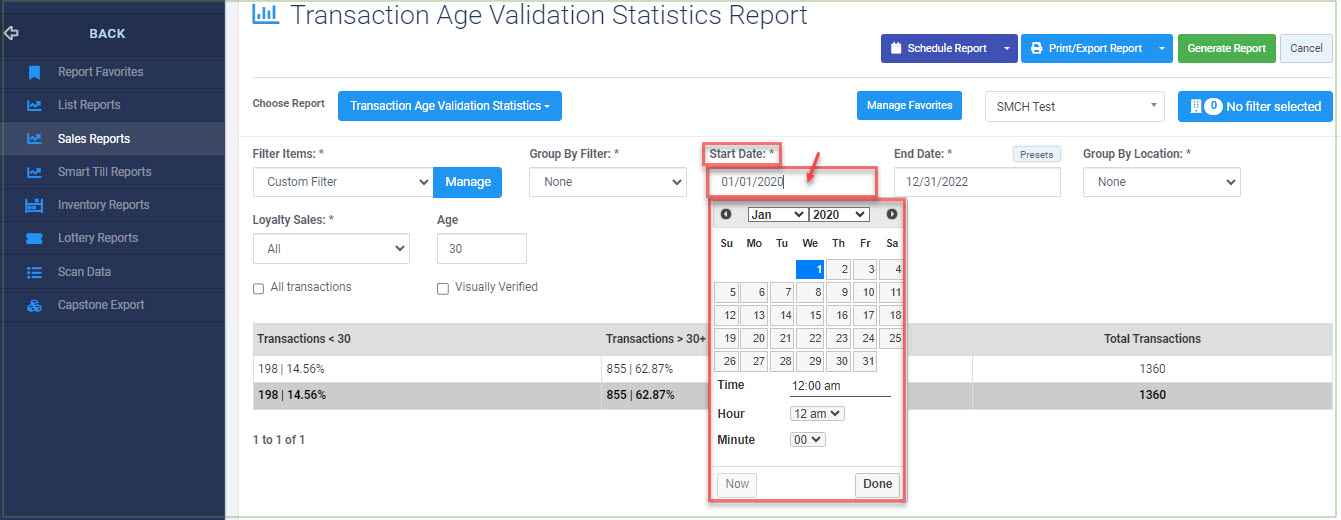Open the calendar year 2020 selector
Image resolution: width=1341 pixels, height=520 pixels.
(839, 214)
